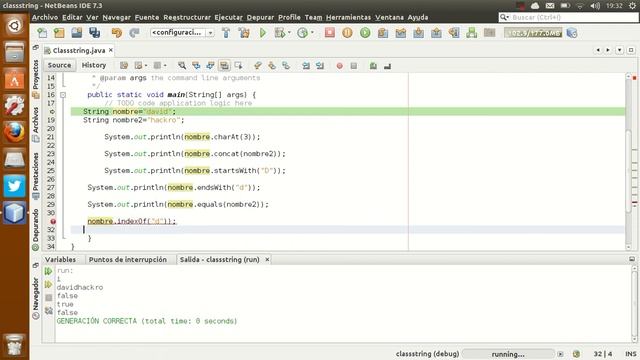Open the Depurar menu
The width and height of the screenshot is (640, 360).
click(x=260, y=17)
